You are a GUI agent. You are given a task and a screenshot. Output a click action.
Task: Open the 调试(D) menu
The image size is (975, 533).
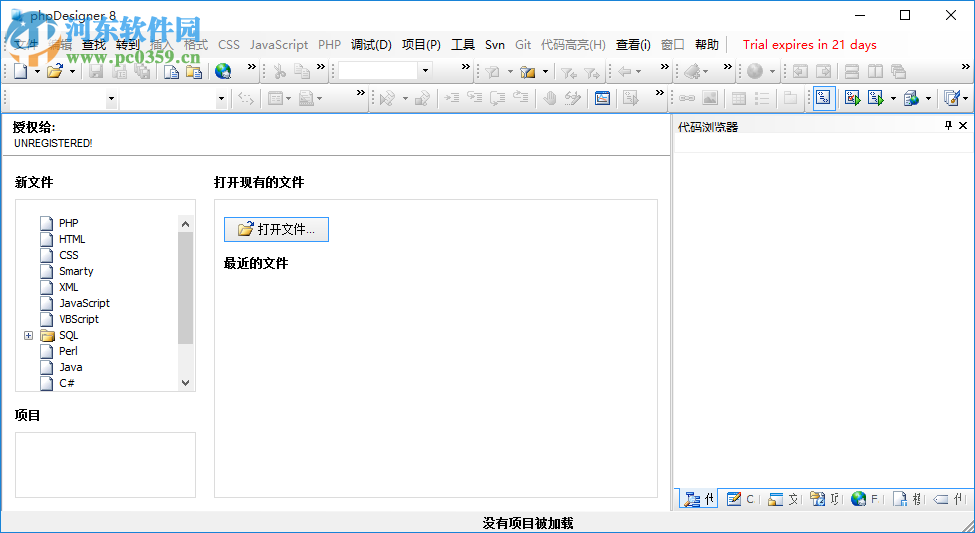click(371, 45)
